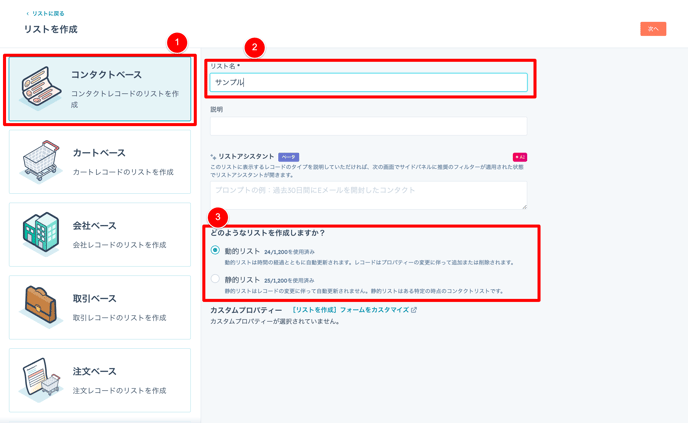Click the カスタムプロパティー heading
This screenshot has height=423, width=688.
(x=246, y=310)
